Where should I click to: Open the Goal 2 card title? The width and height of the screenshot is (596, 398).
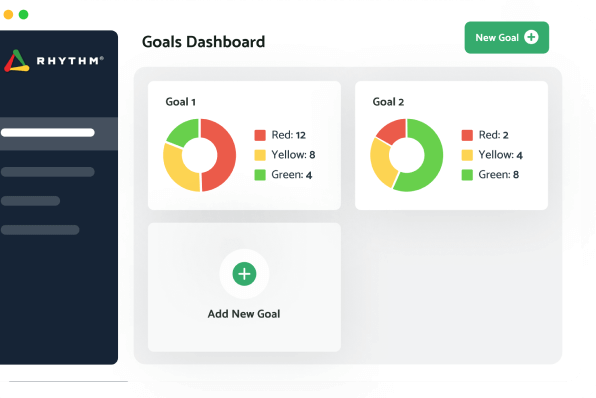point(388,102)
